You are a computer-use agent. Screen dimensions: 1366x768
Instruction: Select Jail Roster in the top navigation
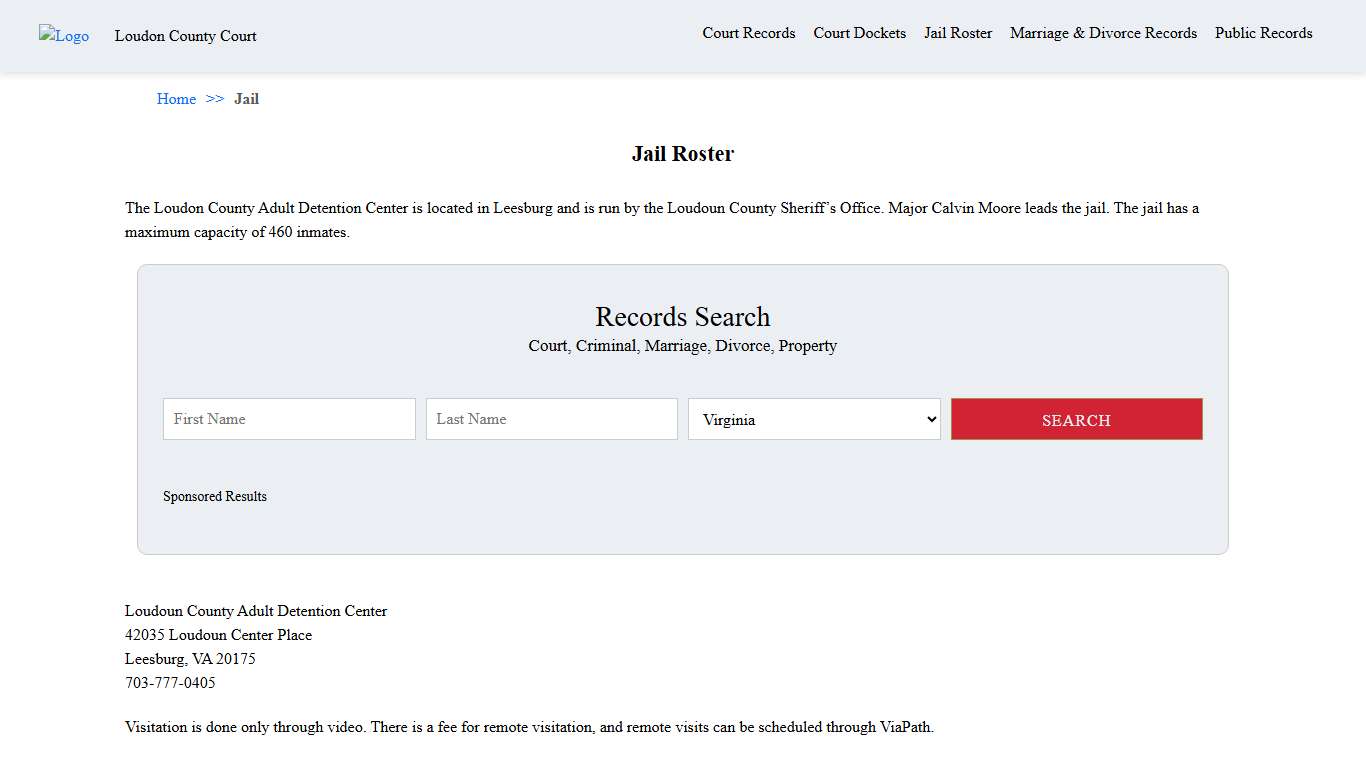point(957,33)
